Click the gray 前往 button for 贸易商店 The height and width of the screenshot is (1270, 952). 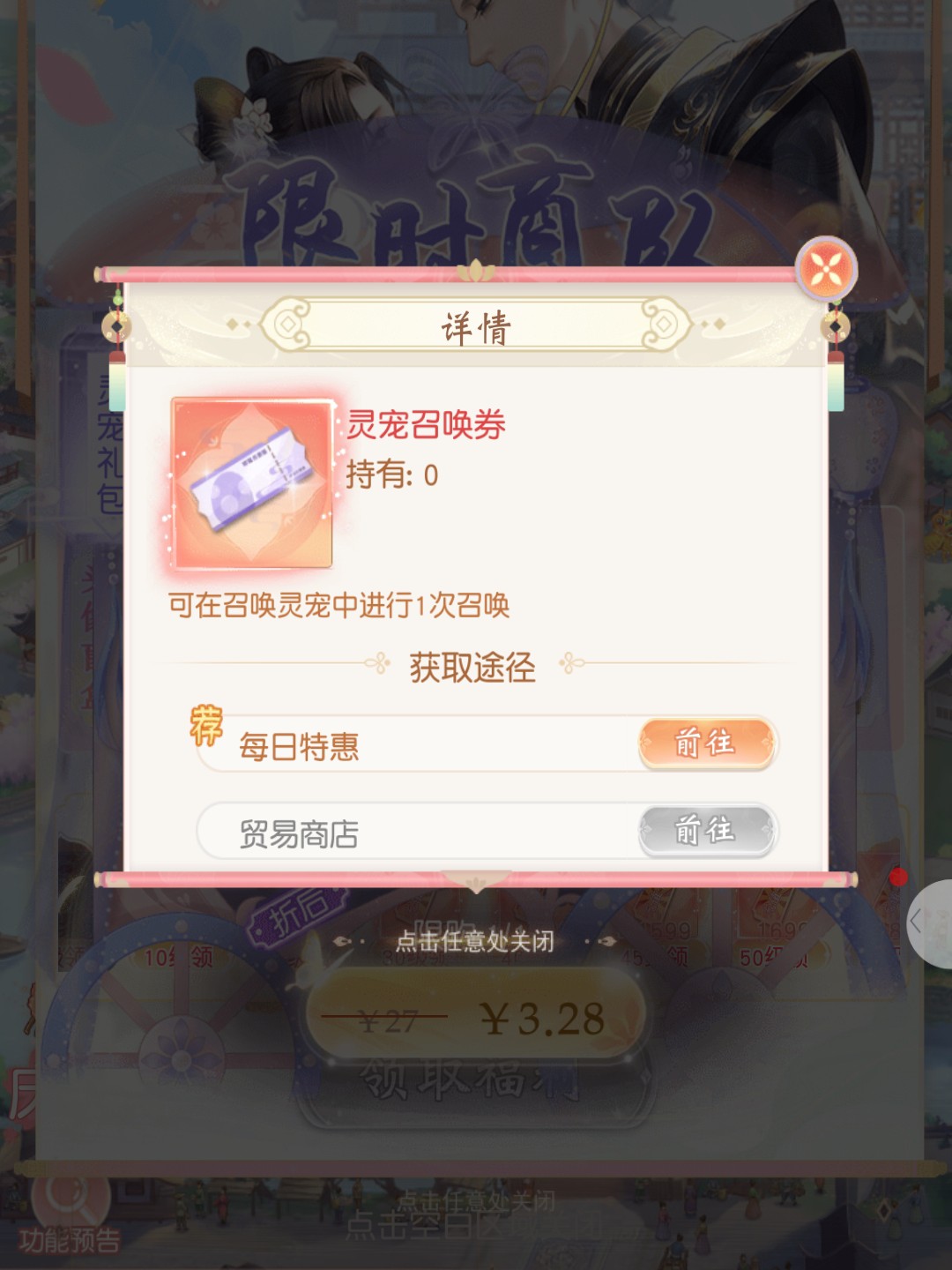[708, 830]
